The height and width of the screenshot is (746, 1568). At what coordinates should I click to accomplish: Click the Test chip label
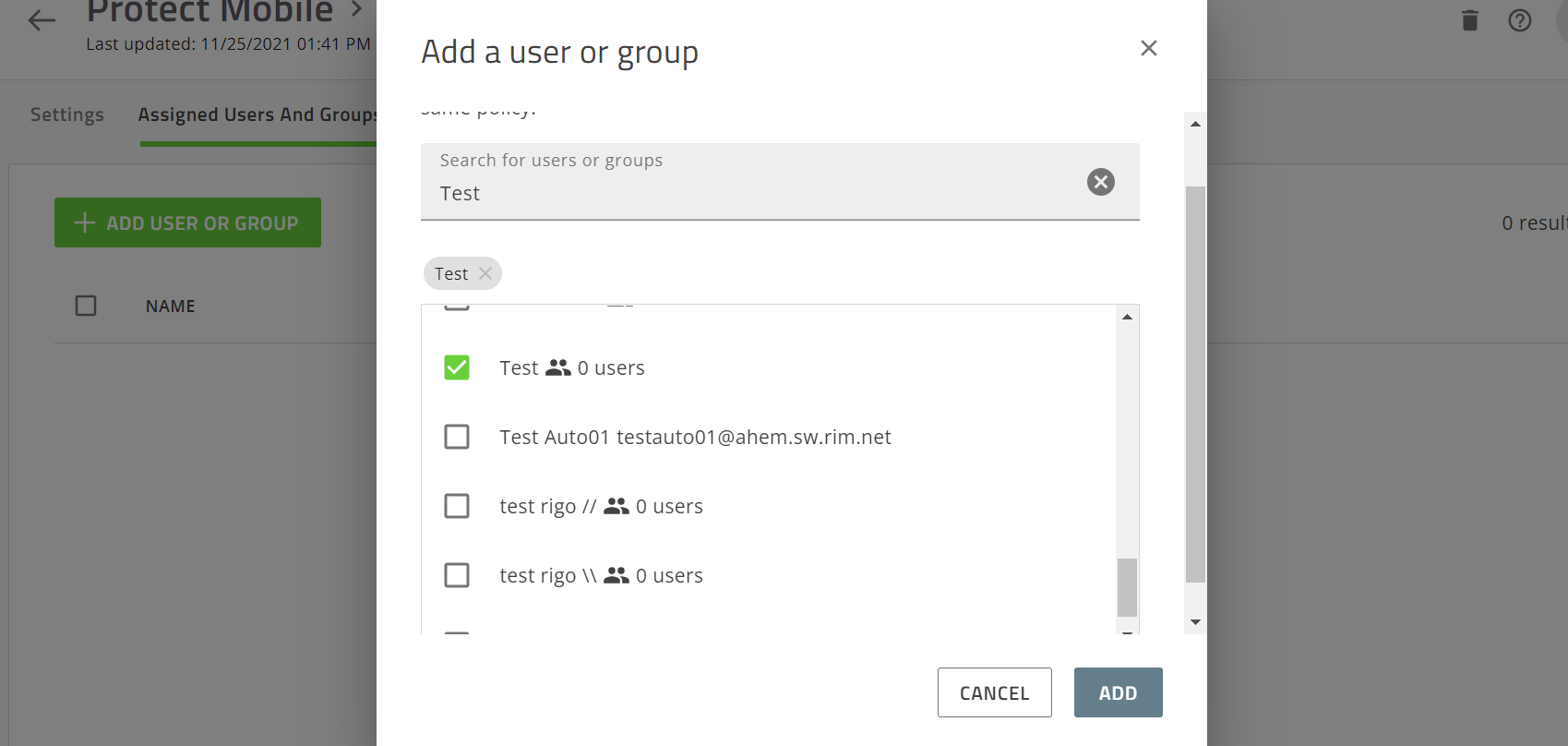click(x=451, y=273)
